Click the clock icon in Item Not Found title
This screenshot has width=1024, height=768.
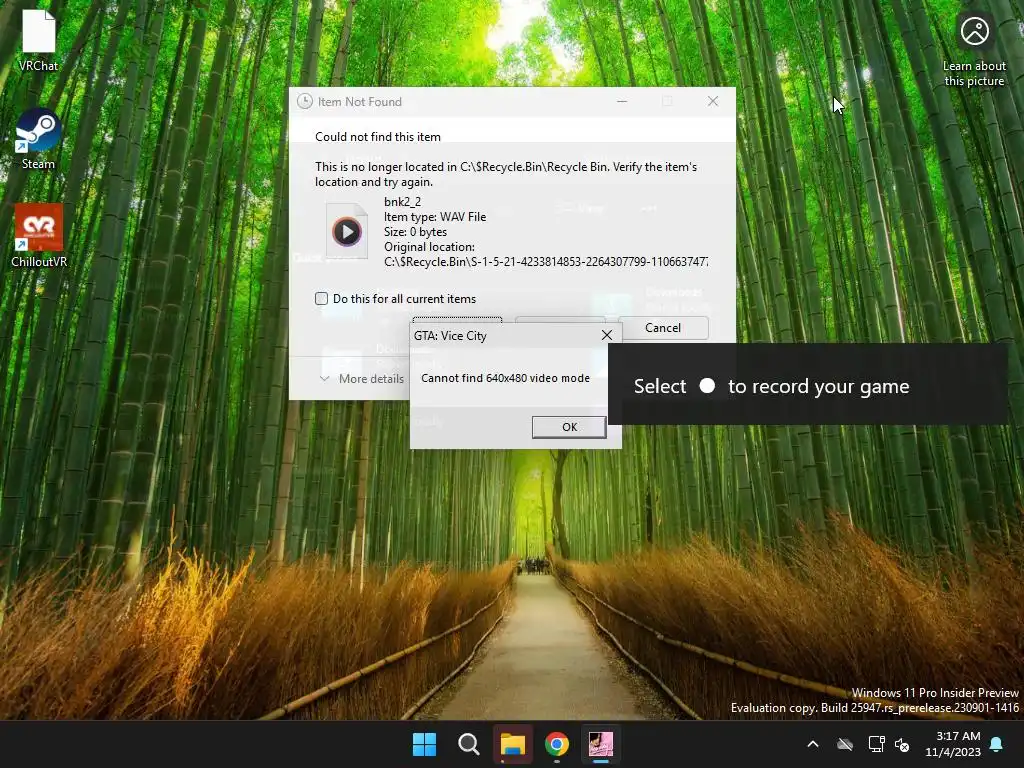point(305,101)
